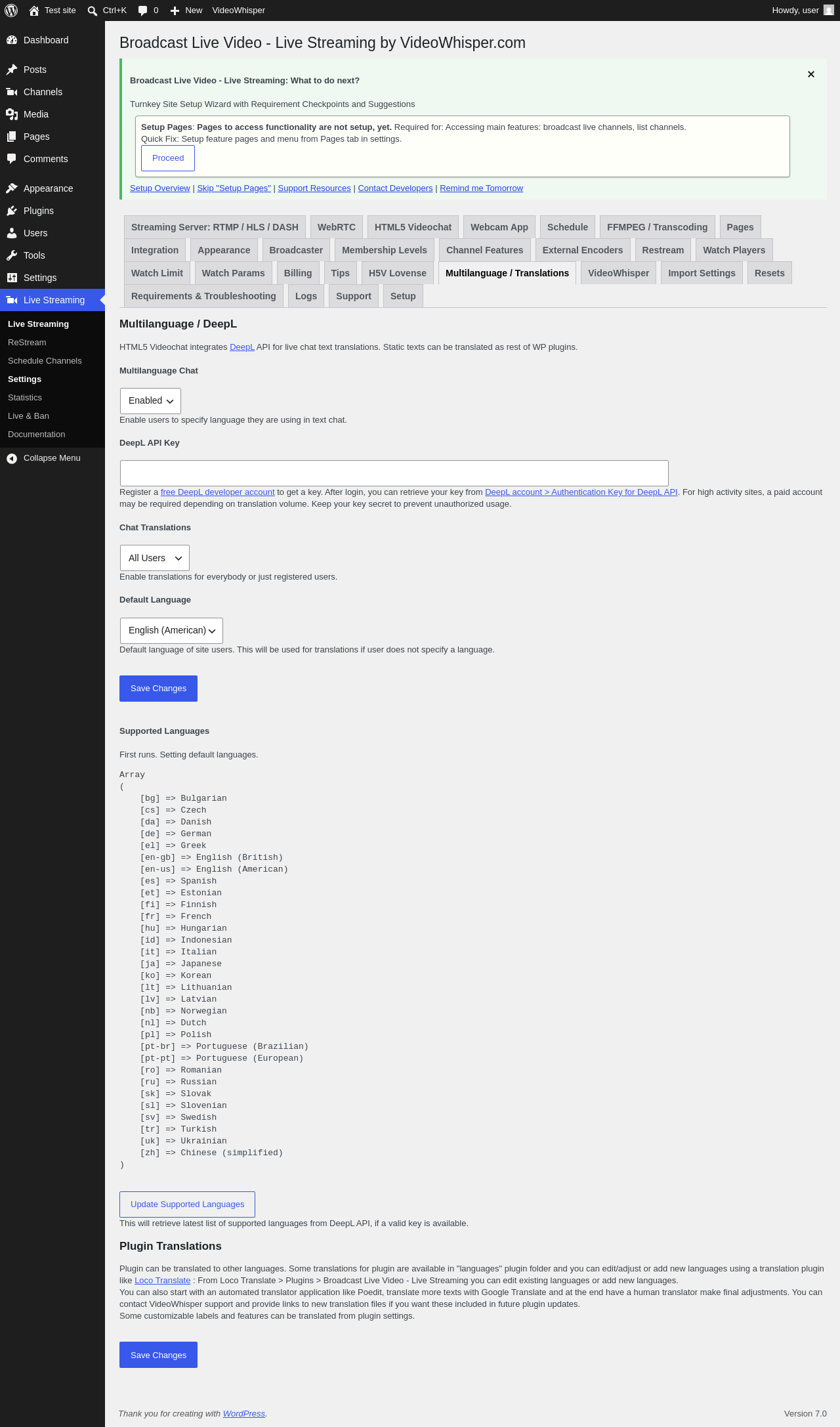Screen dimensions: 840x1427
Task: Switch to the Webcam App tab
Action: click(x=499, y=227)
